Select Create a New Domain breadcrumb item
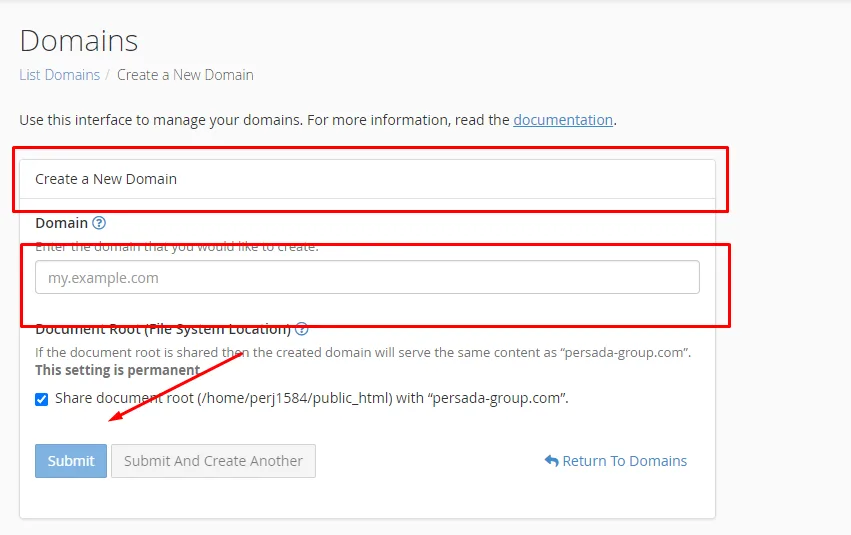Image resolution: width=851 pixels, height=535 pixels. [185, 75]
